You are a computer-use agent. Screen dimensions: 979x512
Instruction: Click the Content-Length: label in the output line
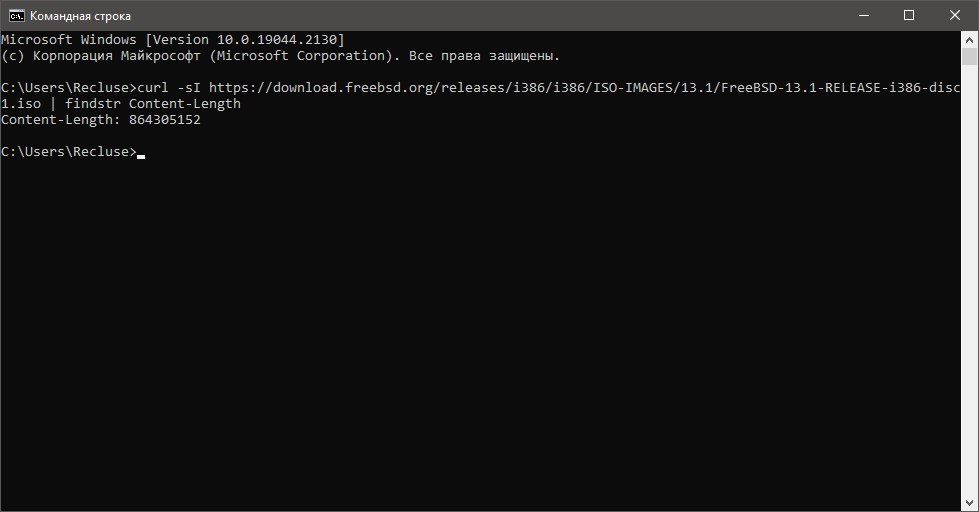(x=61, y=120)
